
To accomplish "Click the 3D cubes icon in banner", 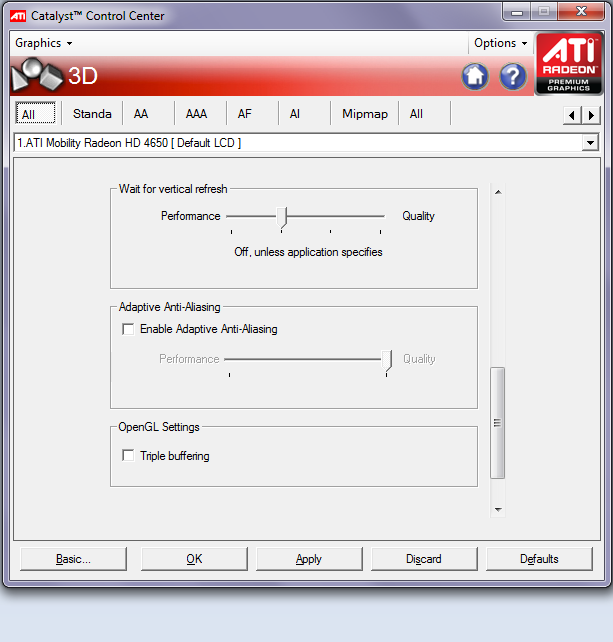I will click(x=36, y=76).
